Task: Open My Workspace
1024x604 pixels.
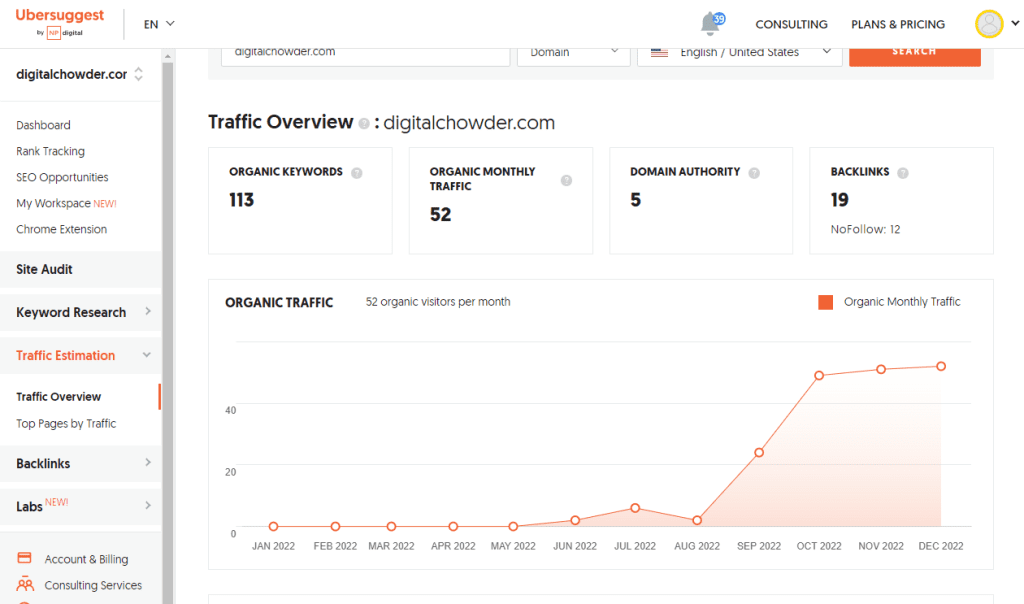Action: tap(66, 203)
